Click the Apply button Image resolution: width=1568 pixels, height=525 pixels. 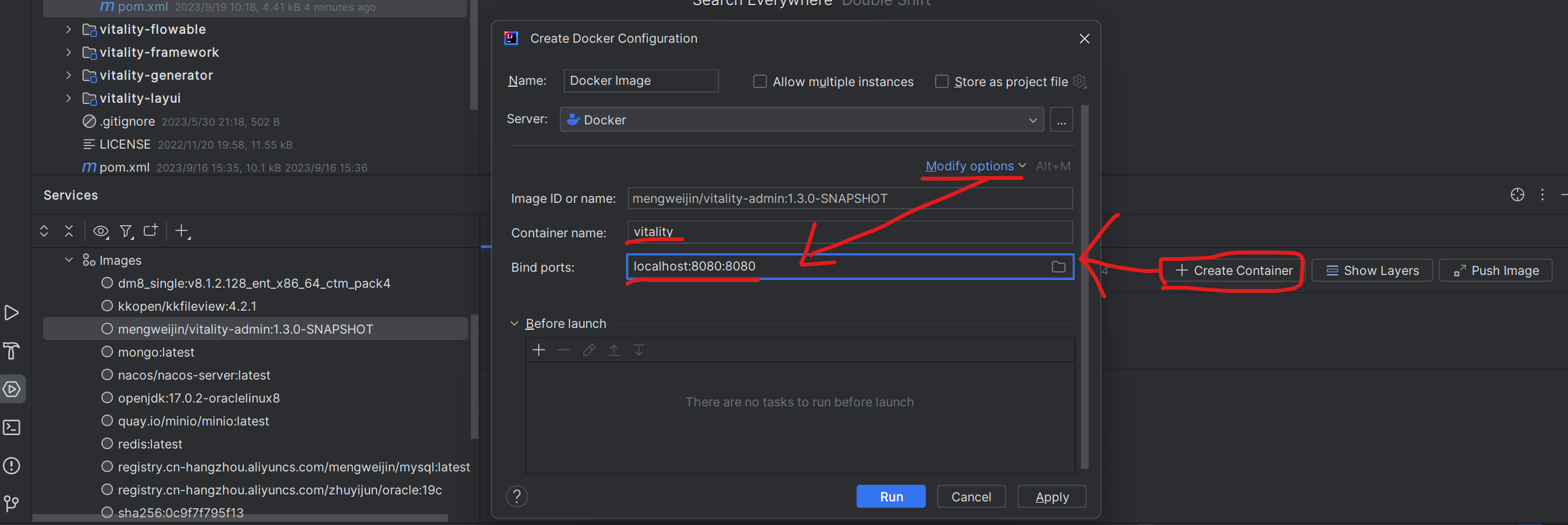coord(1052,496)
